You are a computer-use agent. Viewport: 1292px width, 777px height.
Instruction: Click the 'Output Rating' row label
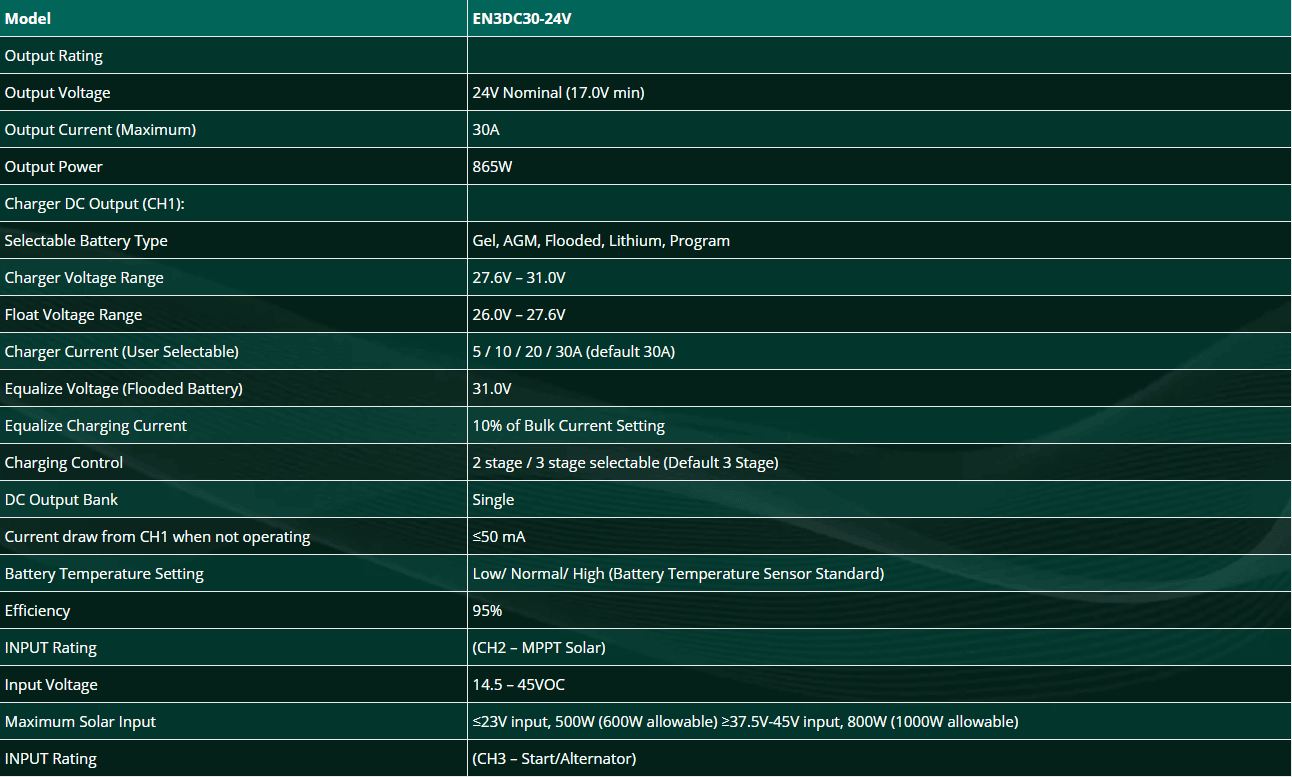[54, 56]
